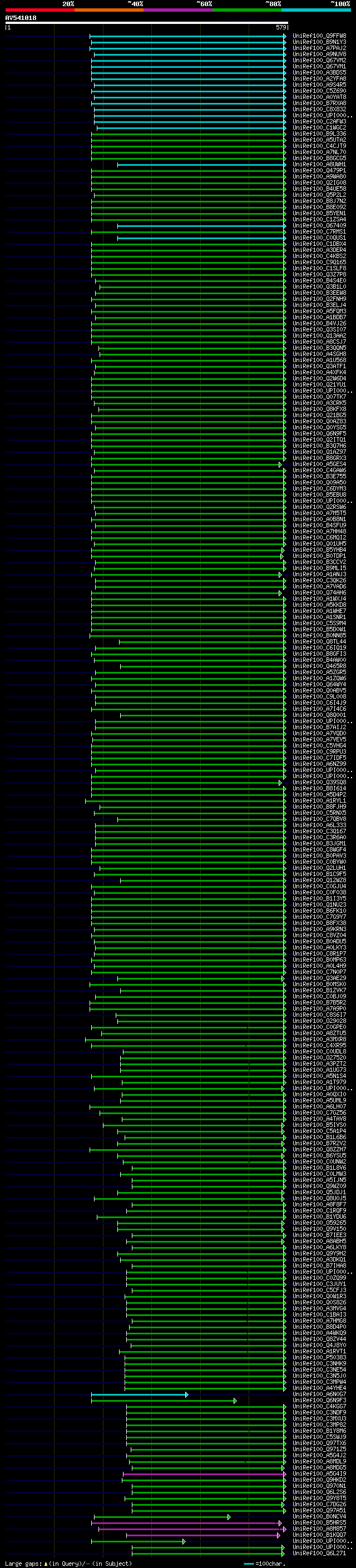Select hit UniRef100_B9N1Y3

[319, 42]
